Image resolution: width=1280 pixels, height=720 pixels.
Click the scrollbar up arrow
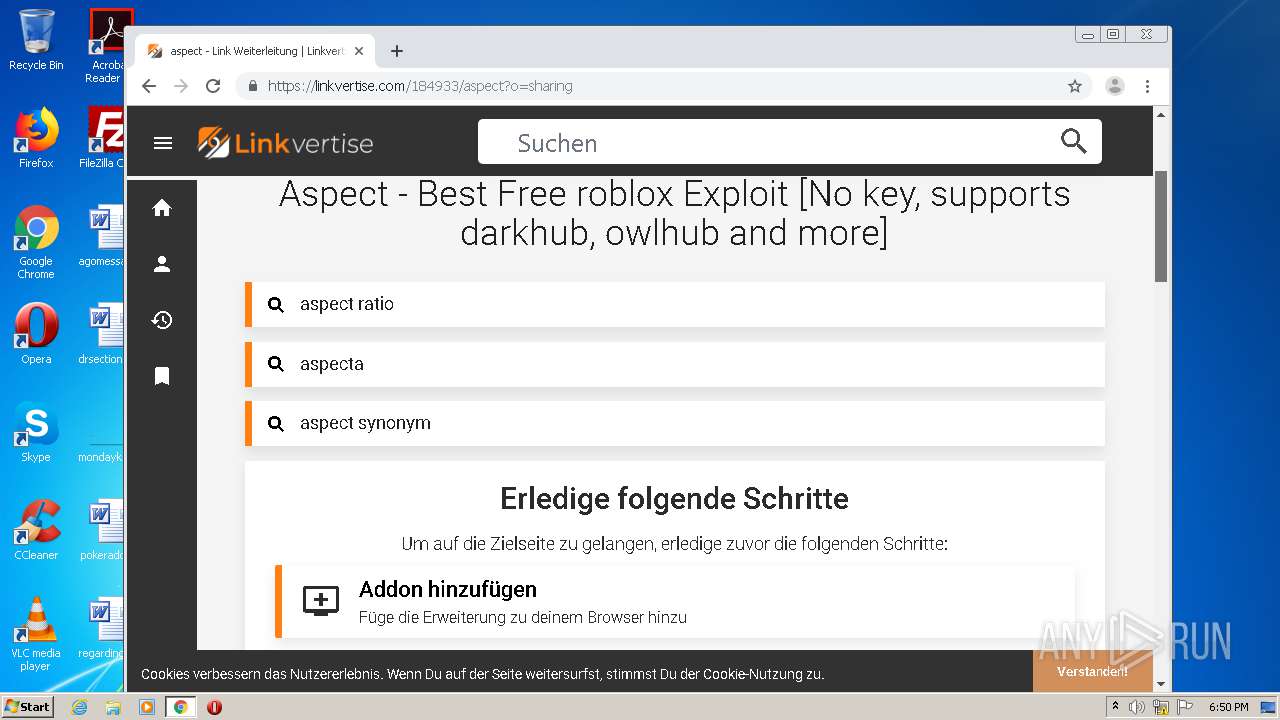pyautogui.click(x=1161, y=115)
